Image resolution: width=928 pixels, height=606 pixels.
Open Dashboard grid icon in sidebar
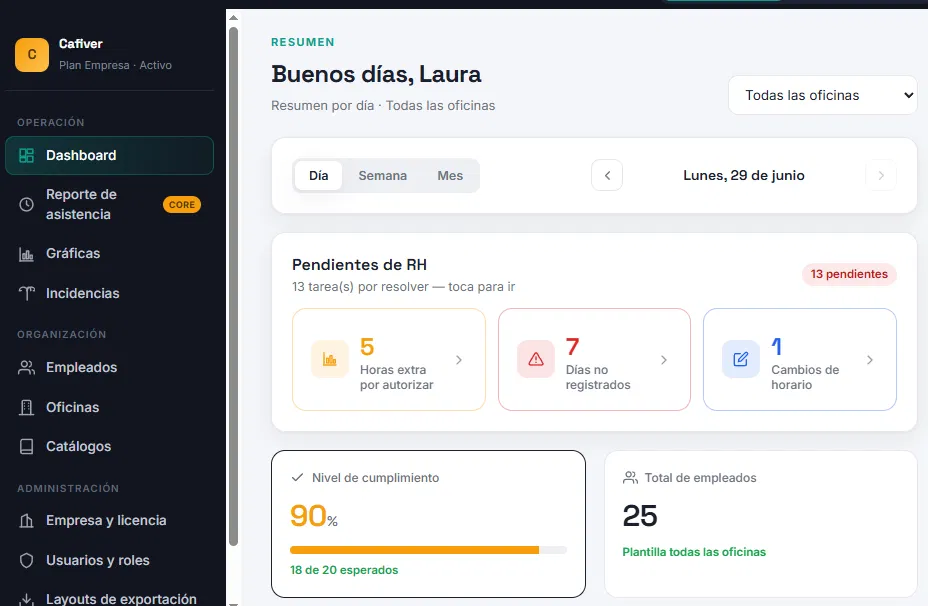coord(27,156)
